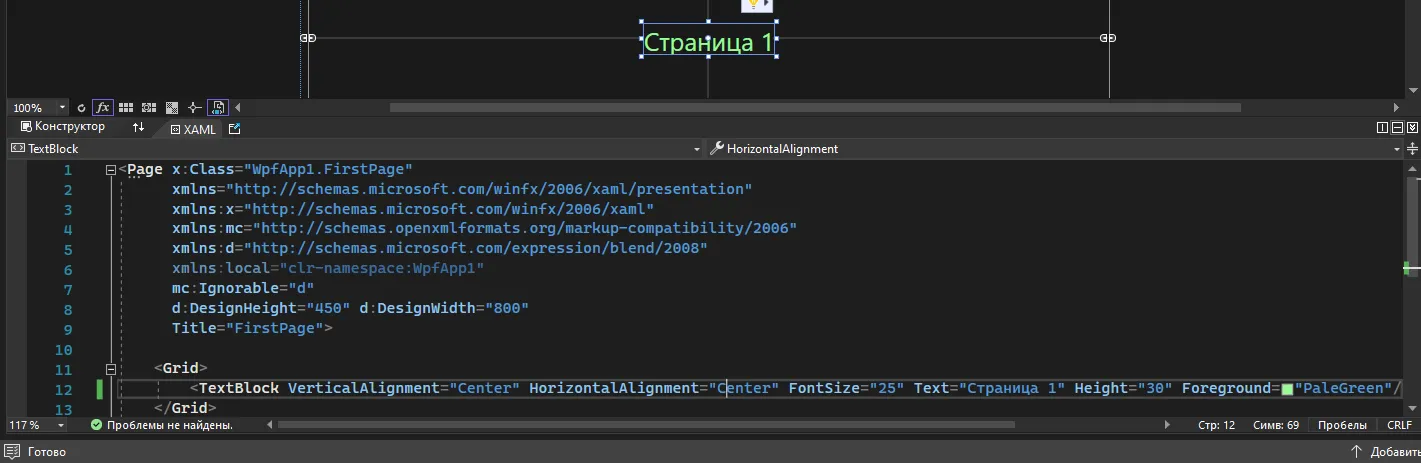
Task: Click the Стр: 12 line indicator
Action: pyautogui.click(x=1217, y=425)
